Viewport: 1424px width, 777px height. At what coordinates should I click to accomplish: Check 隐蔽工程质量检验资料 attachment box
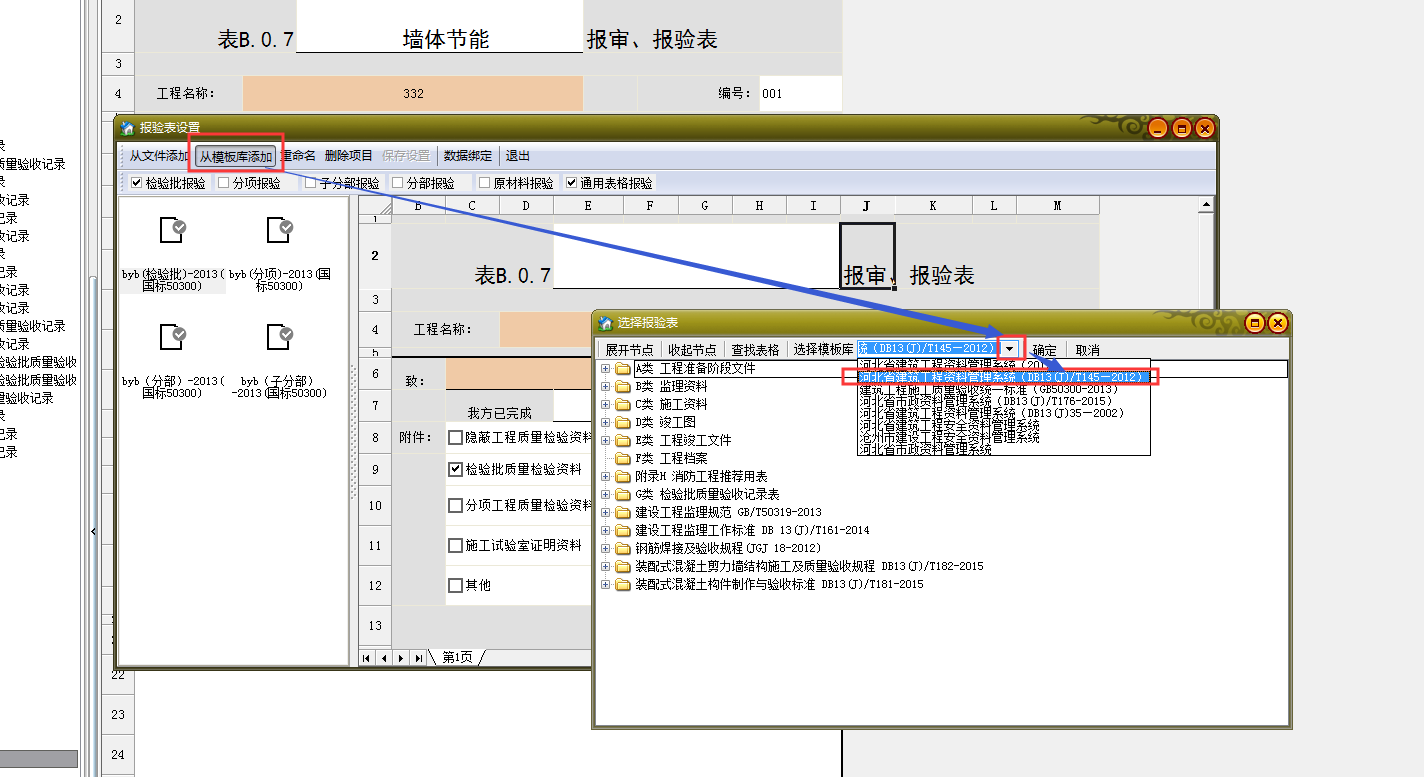click(x=456, y=438)
